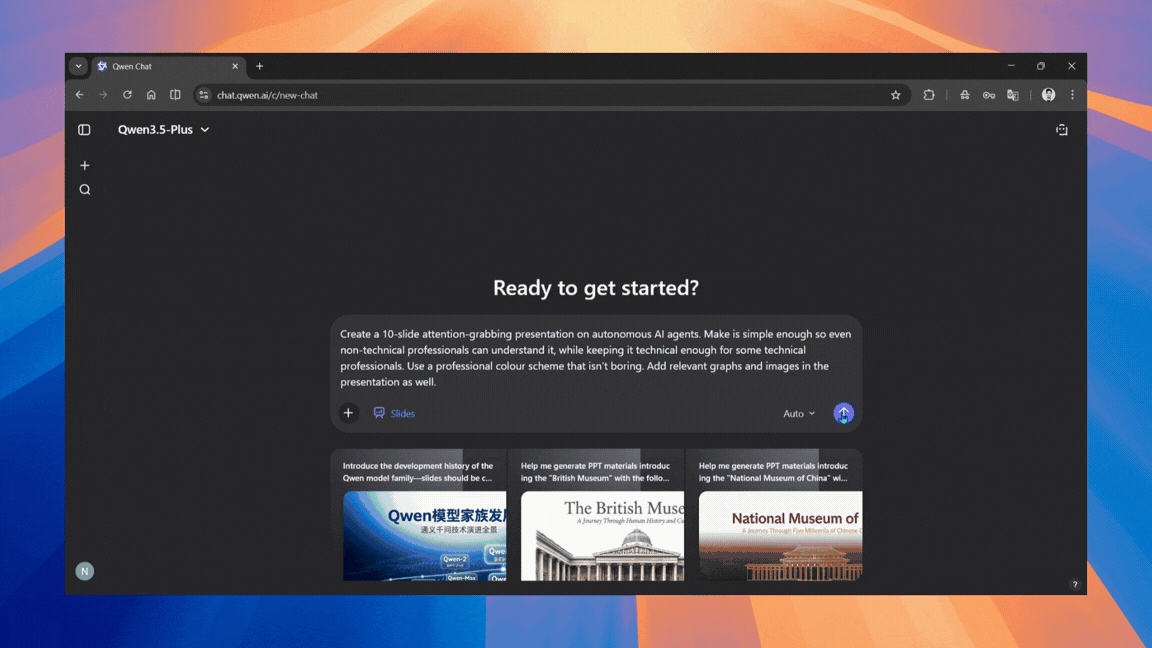This screenshot has height=648, width=1152.
Task: Open the temporary chat icon at top right
Action: [x=1062, y=130]
